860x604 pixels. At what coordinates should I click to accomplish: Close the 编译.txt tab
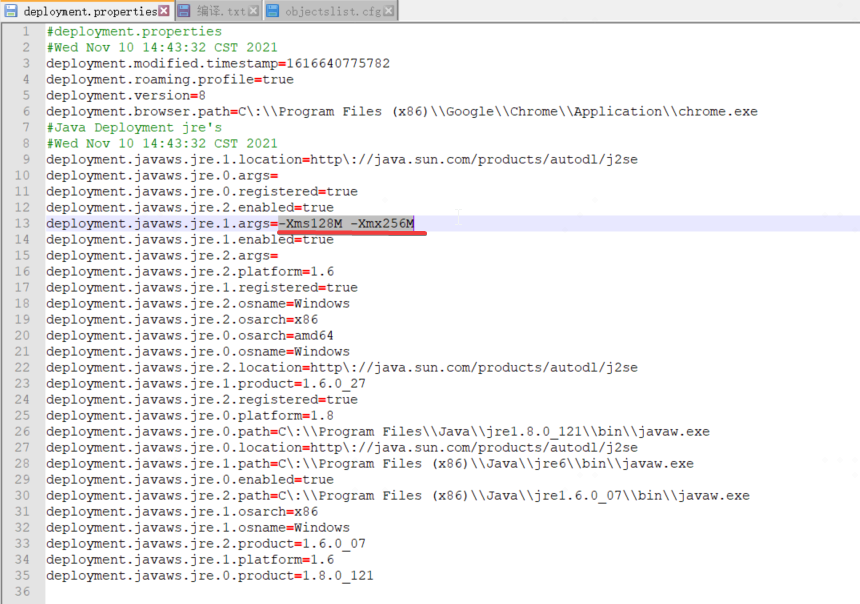pos(254,11)
